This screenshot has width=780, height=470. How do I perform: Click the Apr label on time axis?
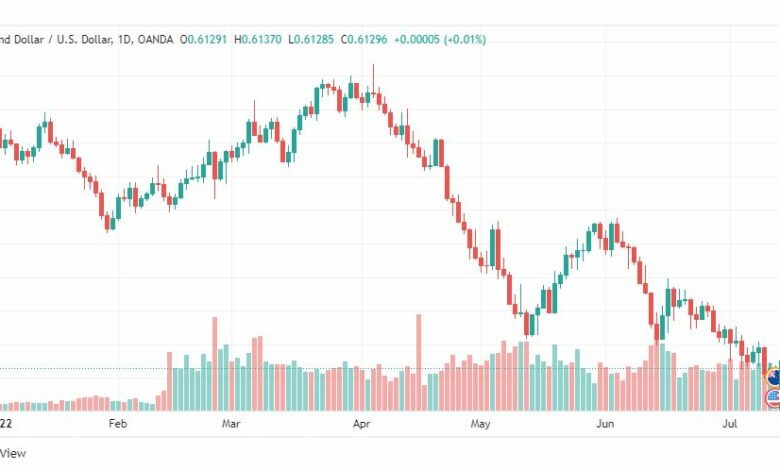tap(362, 424)
